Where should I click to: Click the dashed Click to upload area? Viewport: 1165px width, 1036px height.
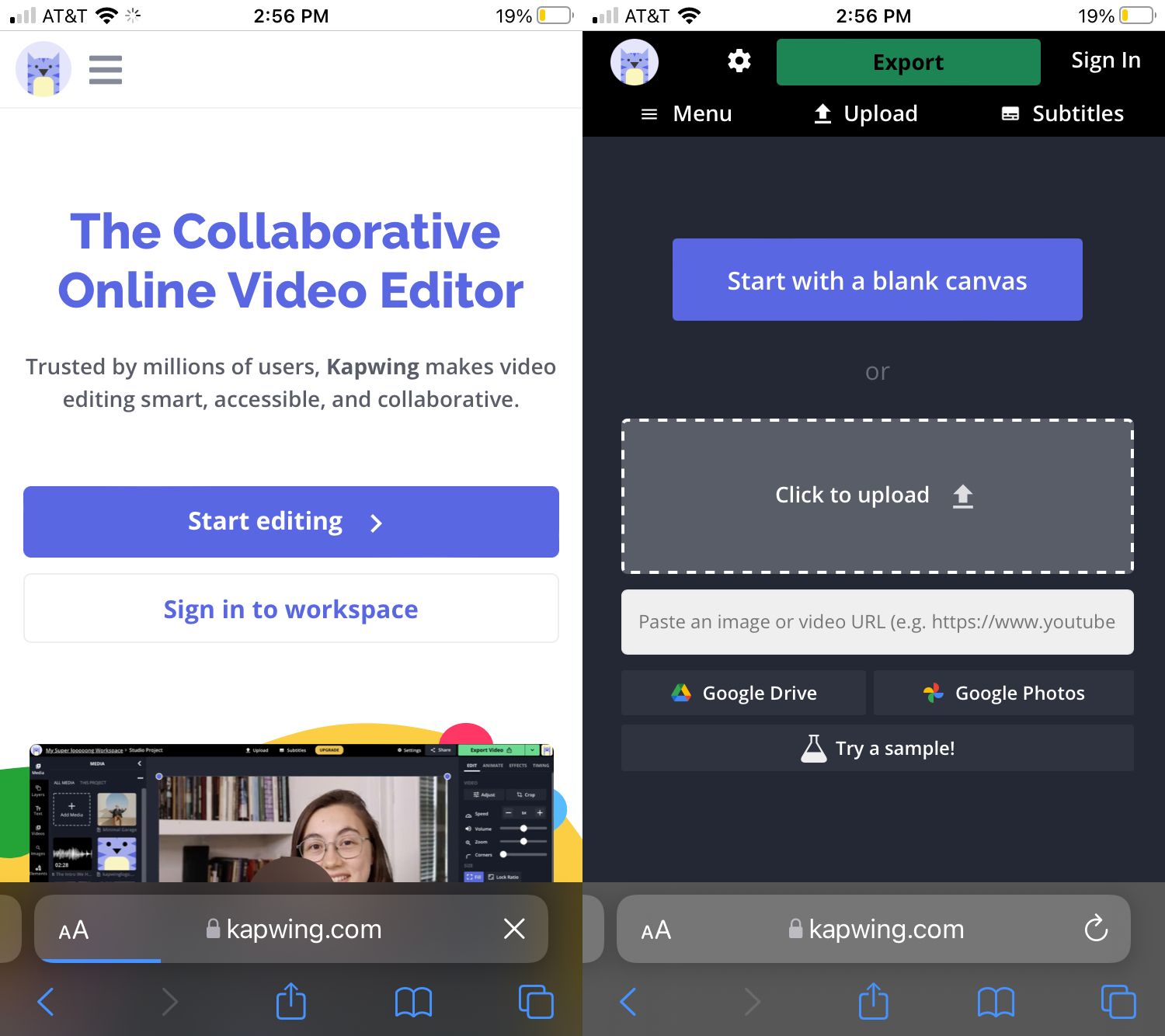click(877, 495)
